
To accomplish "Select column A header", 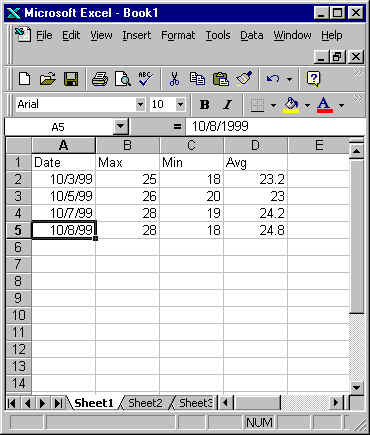I will [63, 145].
